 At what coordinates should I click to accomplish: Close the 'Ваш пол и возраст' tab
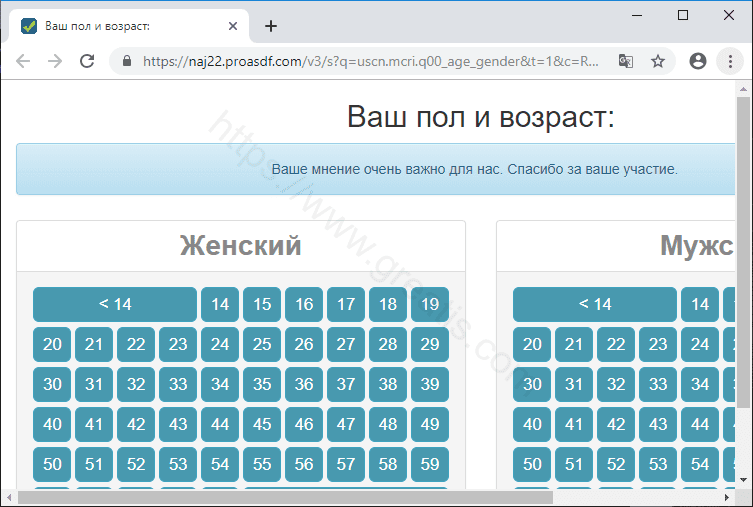coord(233,26)
